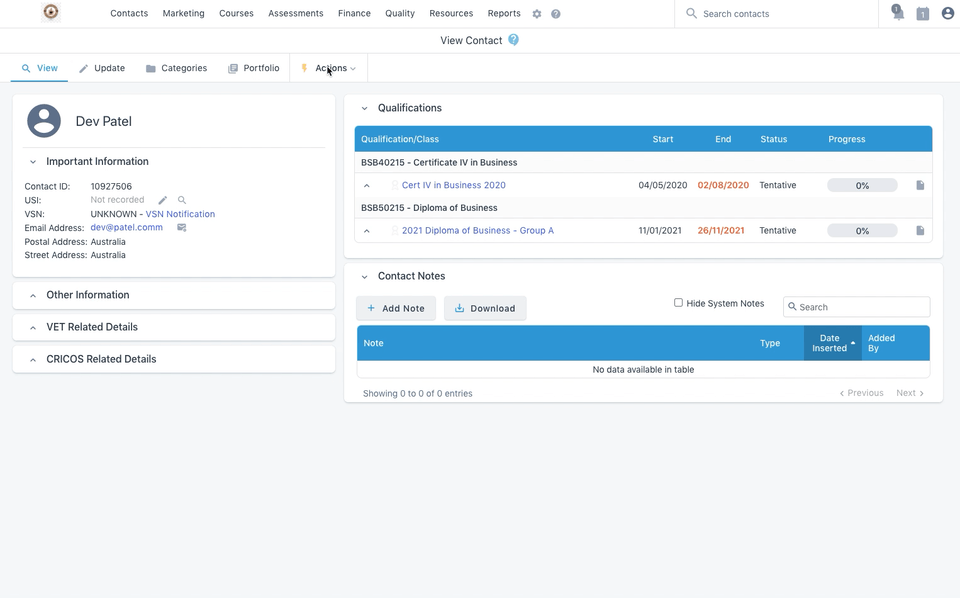Click the dev@patel.comm email link
Screen dimensions: 960x598
pyautogui.click(x=127, y=227)
